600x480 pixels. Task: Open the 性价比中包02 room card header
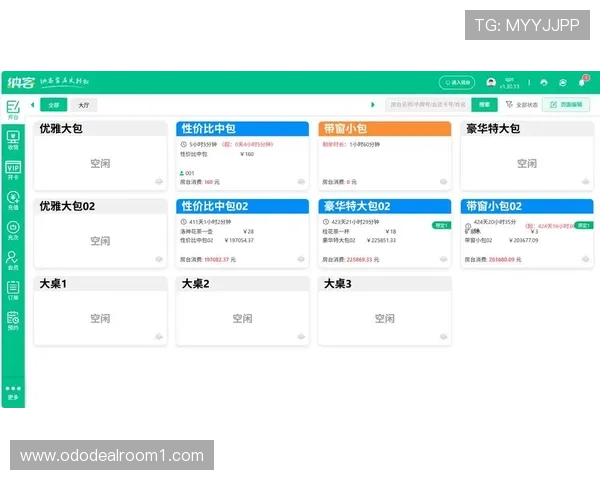tap(243, 206)
